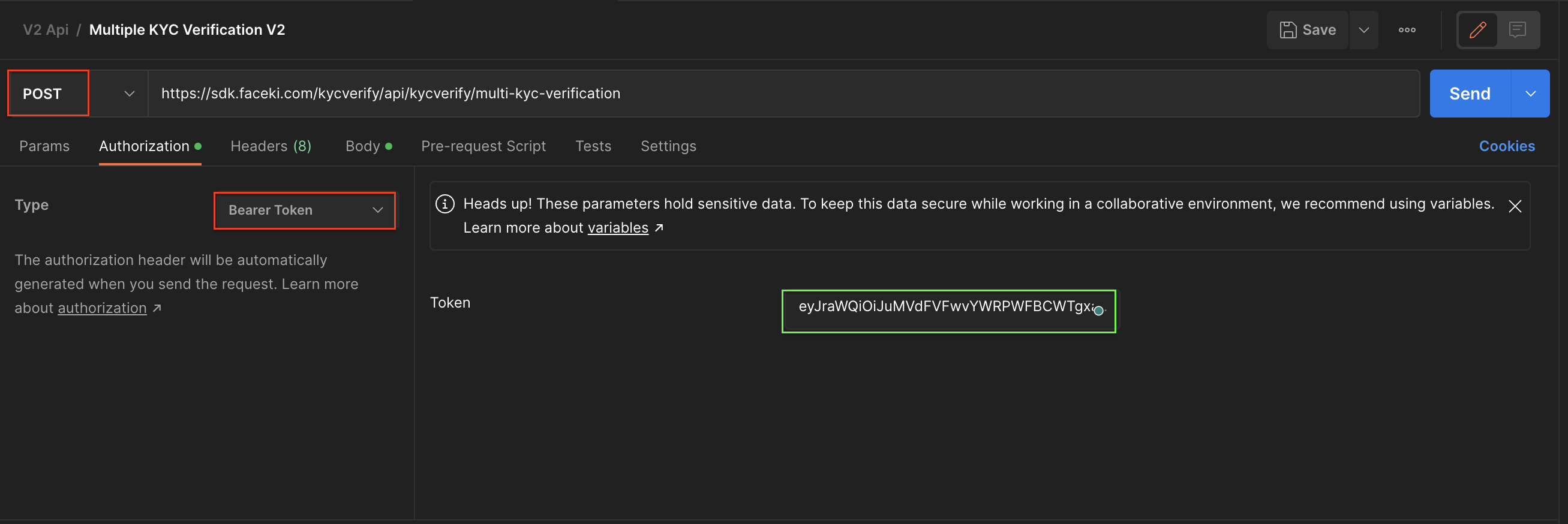This screenshot has height=524, width=1568.
Task: Send the API request
Action: (x=1470, y=94)
